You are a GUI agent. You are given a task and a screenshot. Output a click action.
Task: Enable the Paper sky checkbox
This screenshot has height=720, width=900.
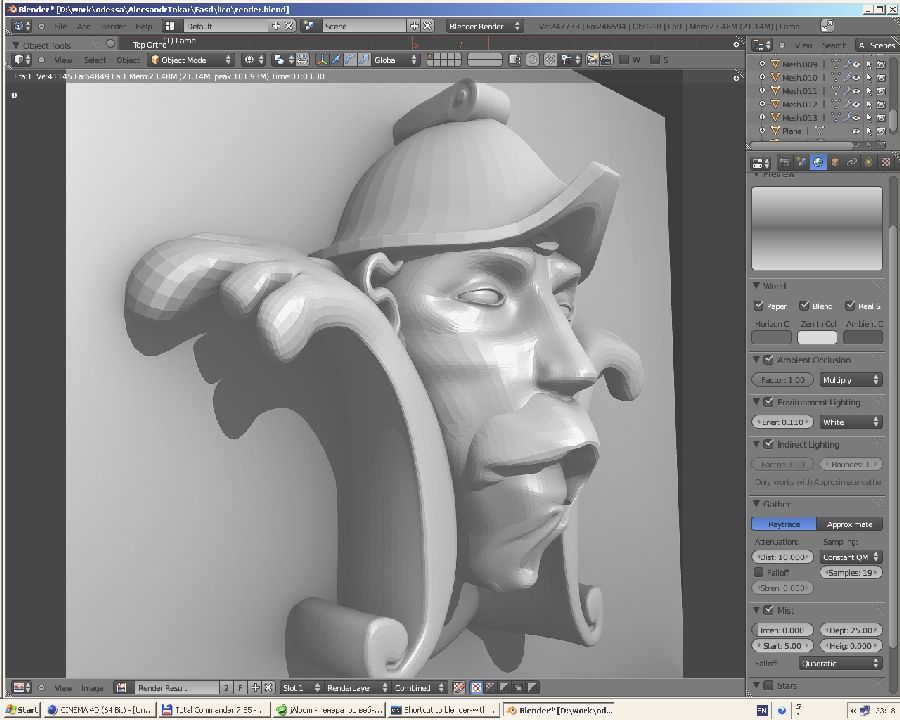click(760, 306)
